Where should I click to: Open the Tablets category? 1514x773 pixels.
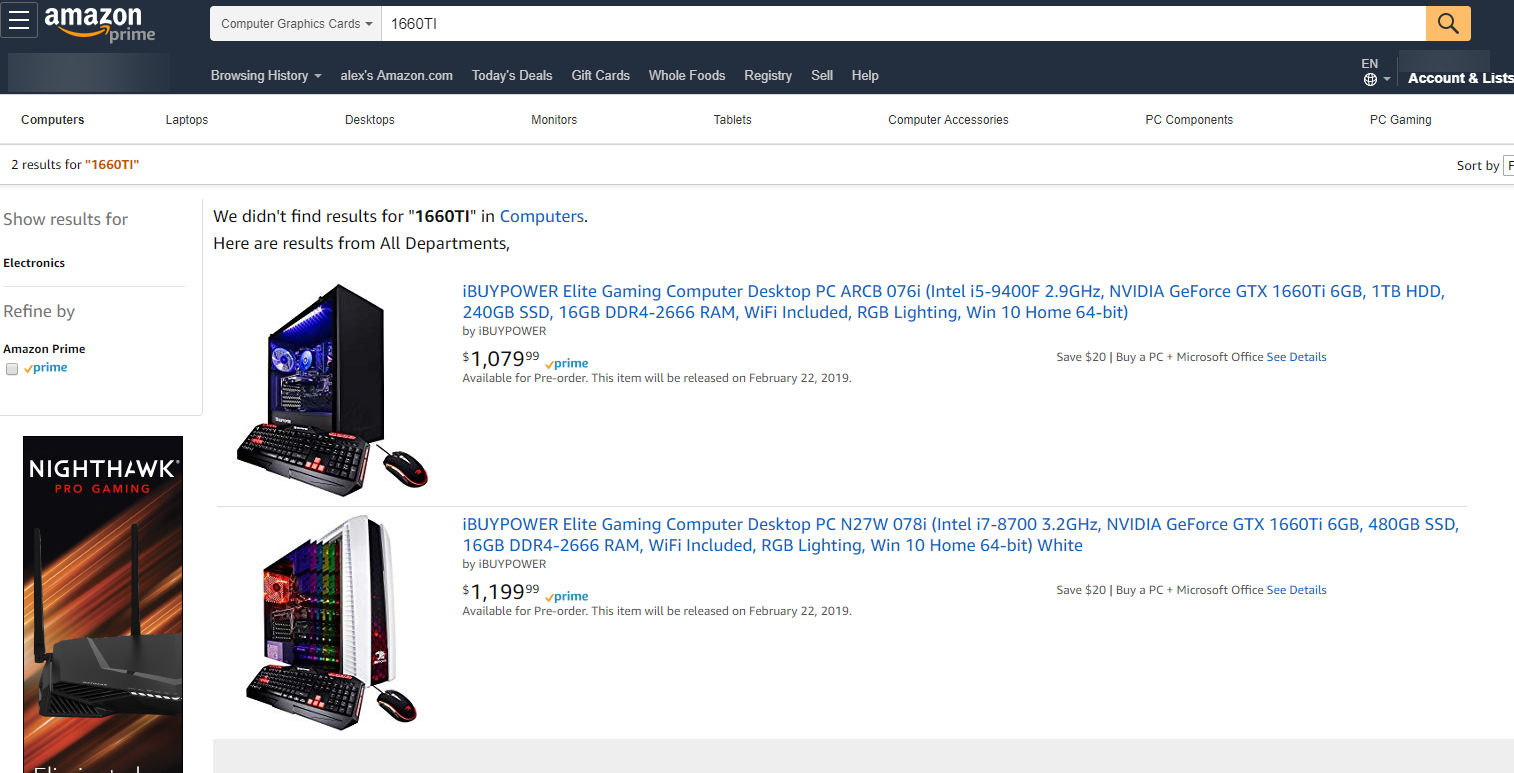[733, 120]
